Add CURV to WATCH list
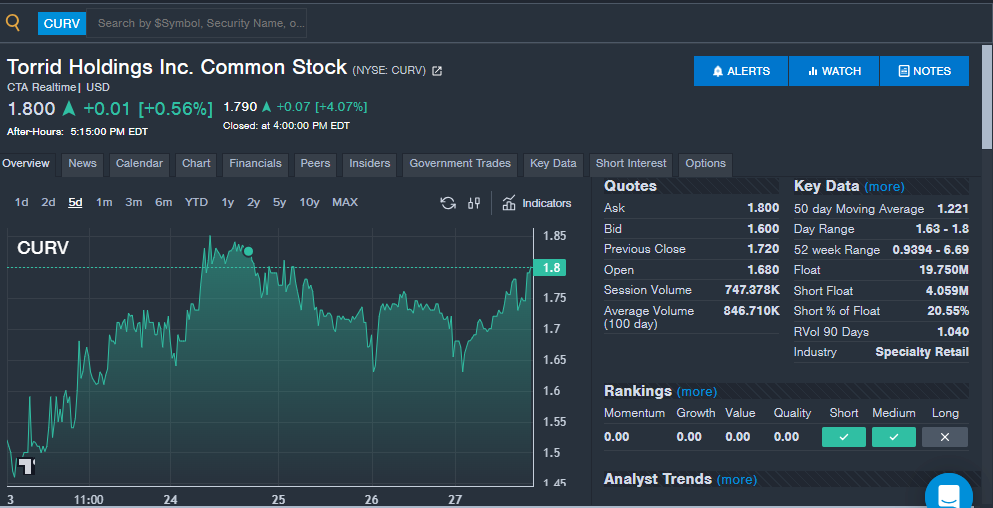 pos(834,71)
